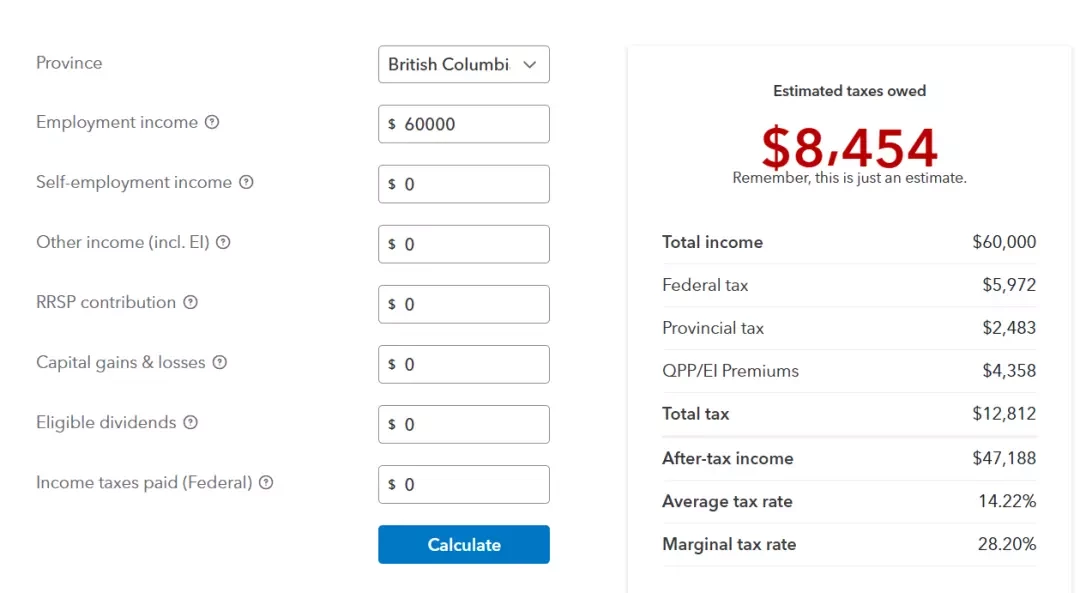Focus the Eligible dividends input field
Screen dimensions: 1080x593
[464, 424]
